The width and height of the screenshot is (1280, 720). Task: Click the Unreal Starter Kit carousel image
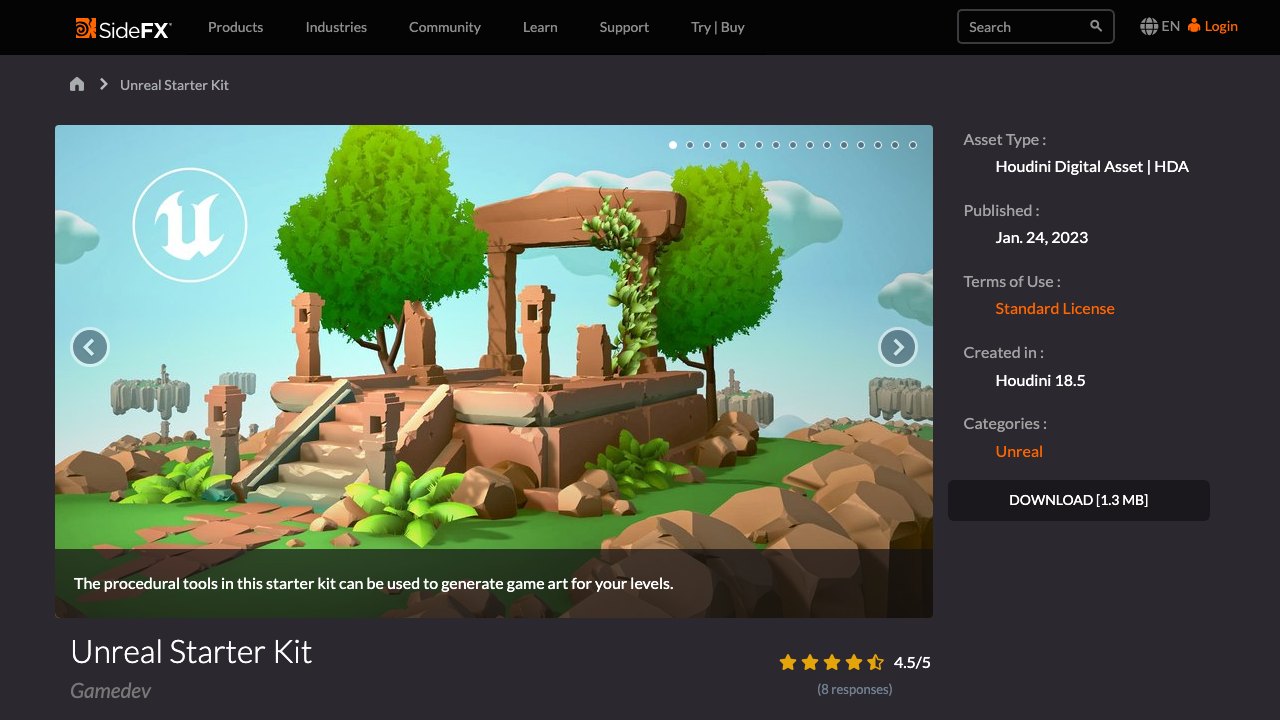[494, 371]
